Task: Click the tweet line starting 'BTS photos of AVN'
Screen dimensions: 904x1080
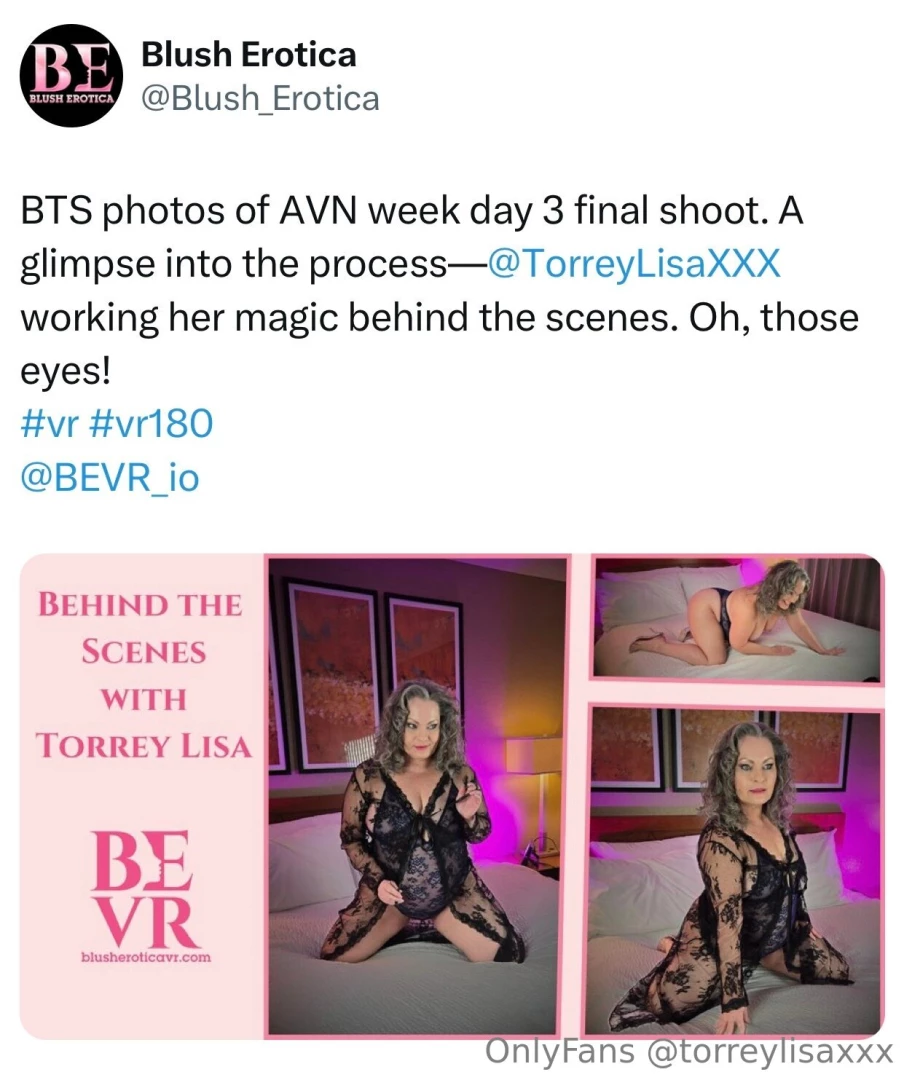Action: point(412,210)
